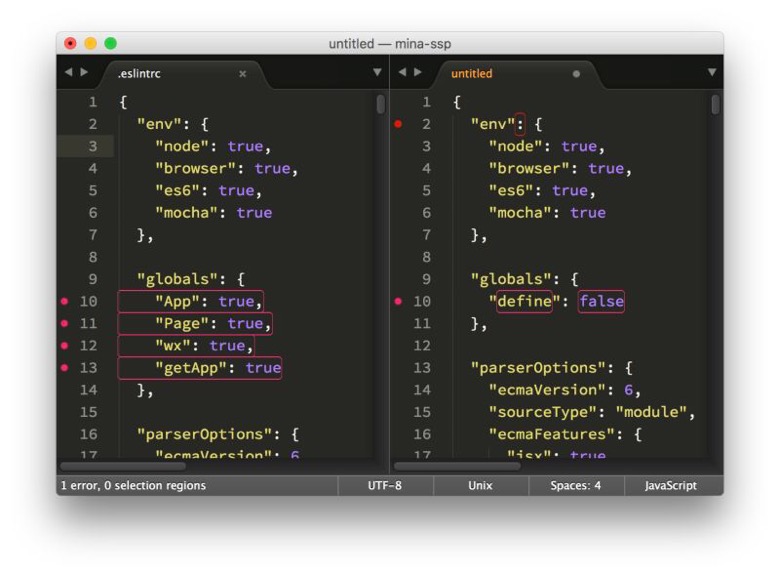Click right pane forward arrow

point(418,72)
